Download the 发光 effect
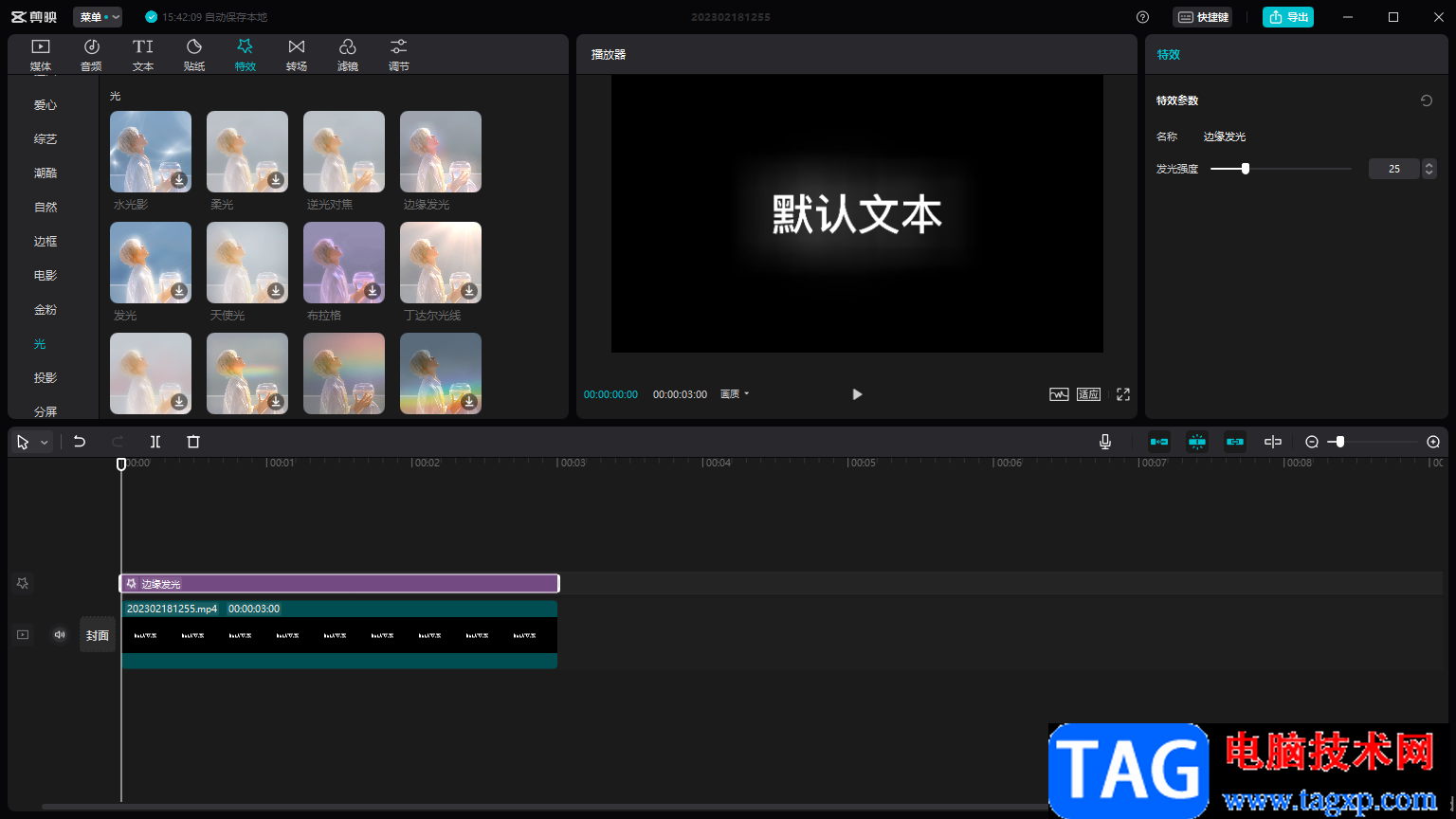Image resolution: width=1456 pixels, height=819 pixels. coord(179,291)
